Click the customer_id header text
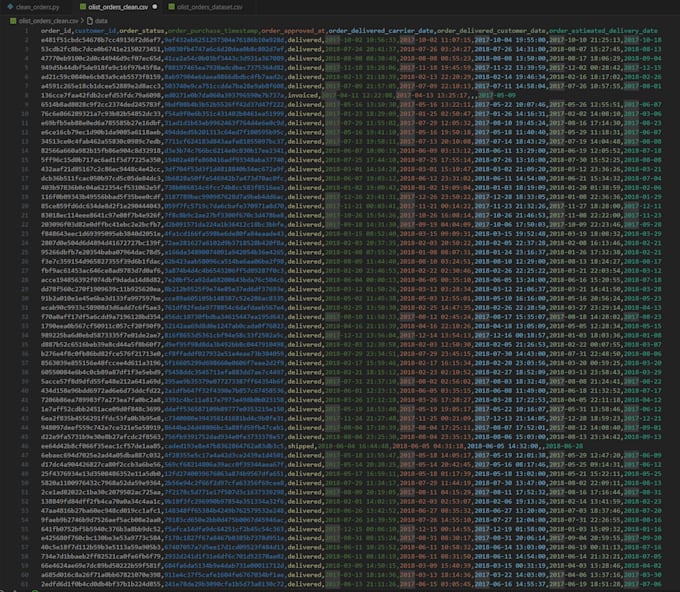The height and width of the screenshot is (592, 680). pyautogui.click(x=98, y=31)
